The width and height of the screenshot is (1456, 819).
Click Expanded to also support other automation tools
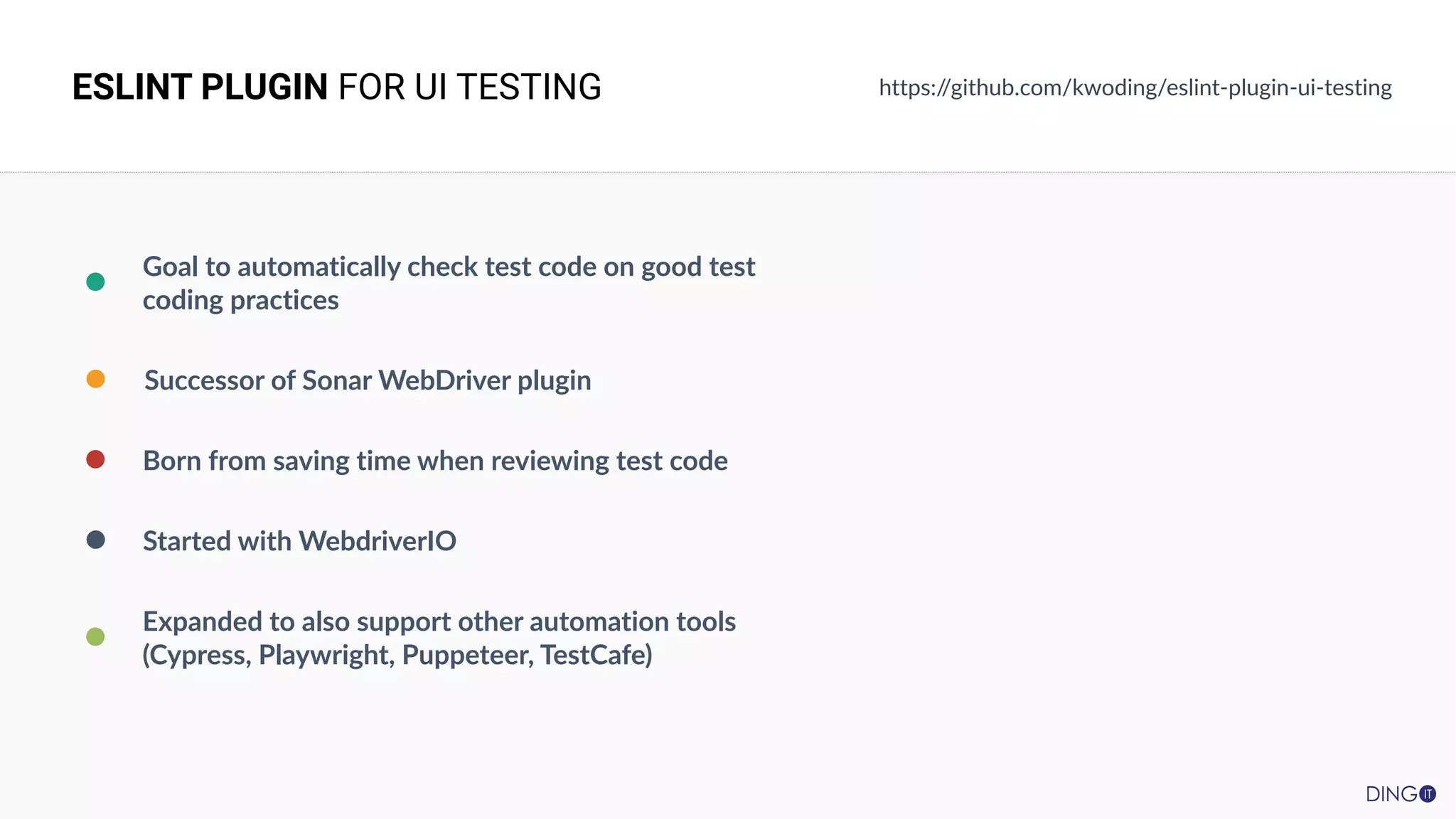coord(439,621)
